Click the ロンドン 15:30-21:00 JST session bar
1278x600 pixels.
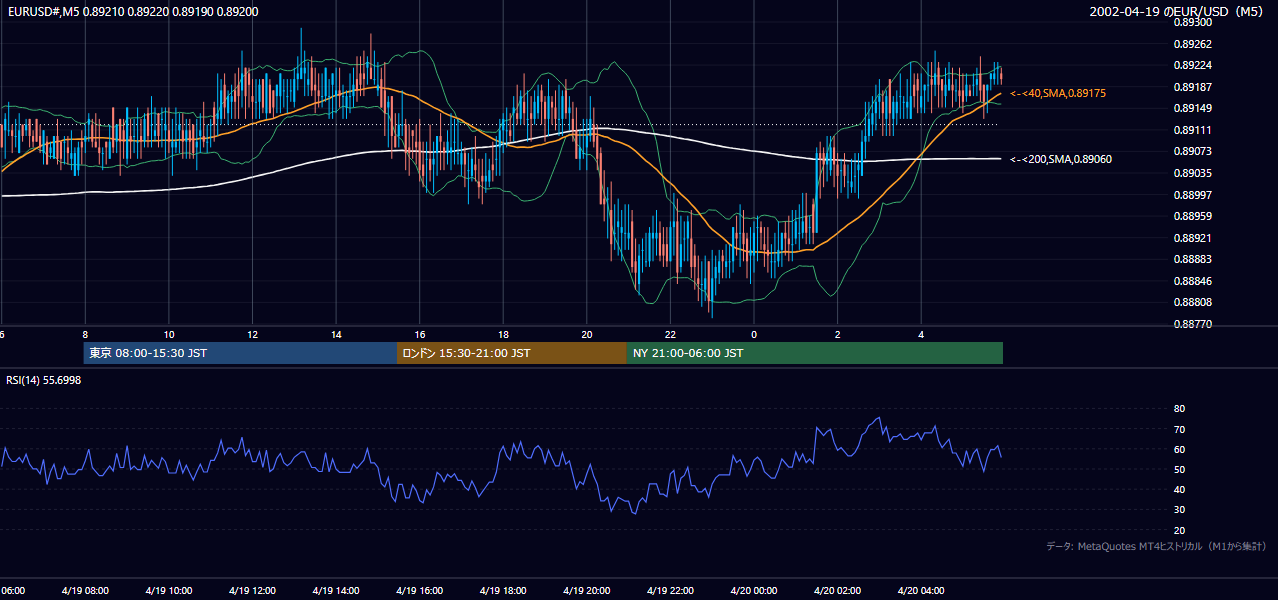512,353
